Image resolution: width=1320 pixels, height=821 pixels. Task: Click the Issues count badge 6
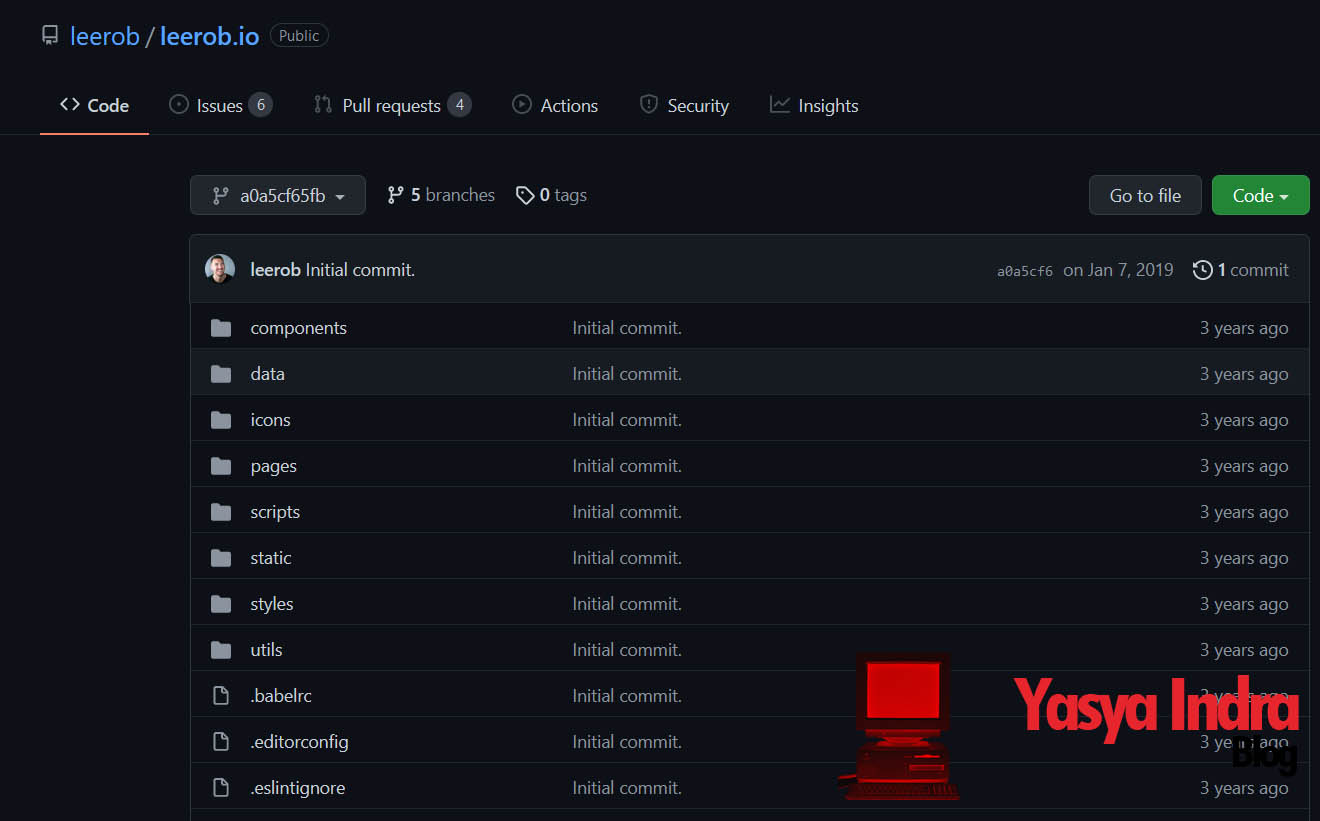260,105
